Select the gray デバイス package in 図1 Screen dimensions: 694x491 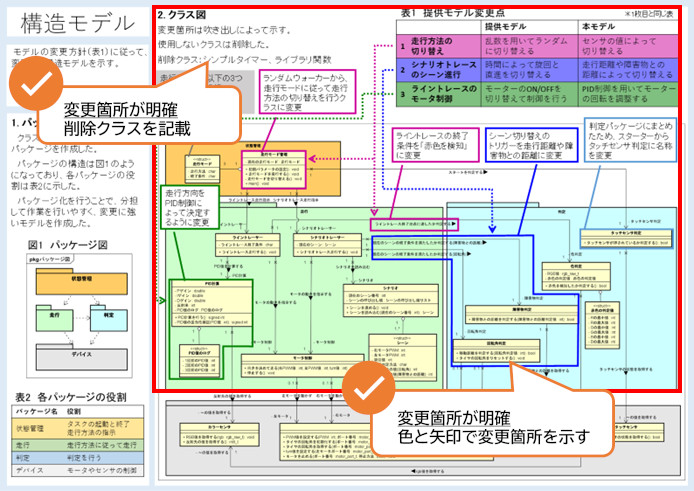[x=82, y=357]
